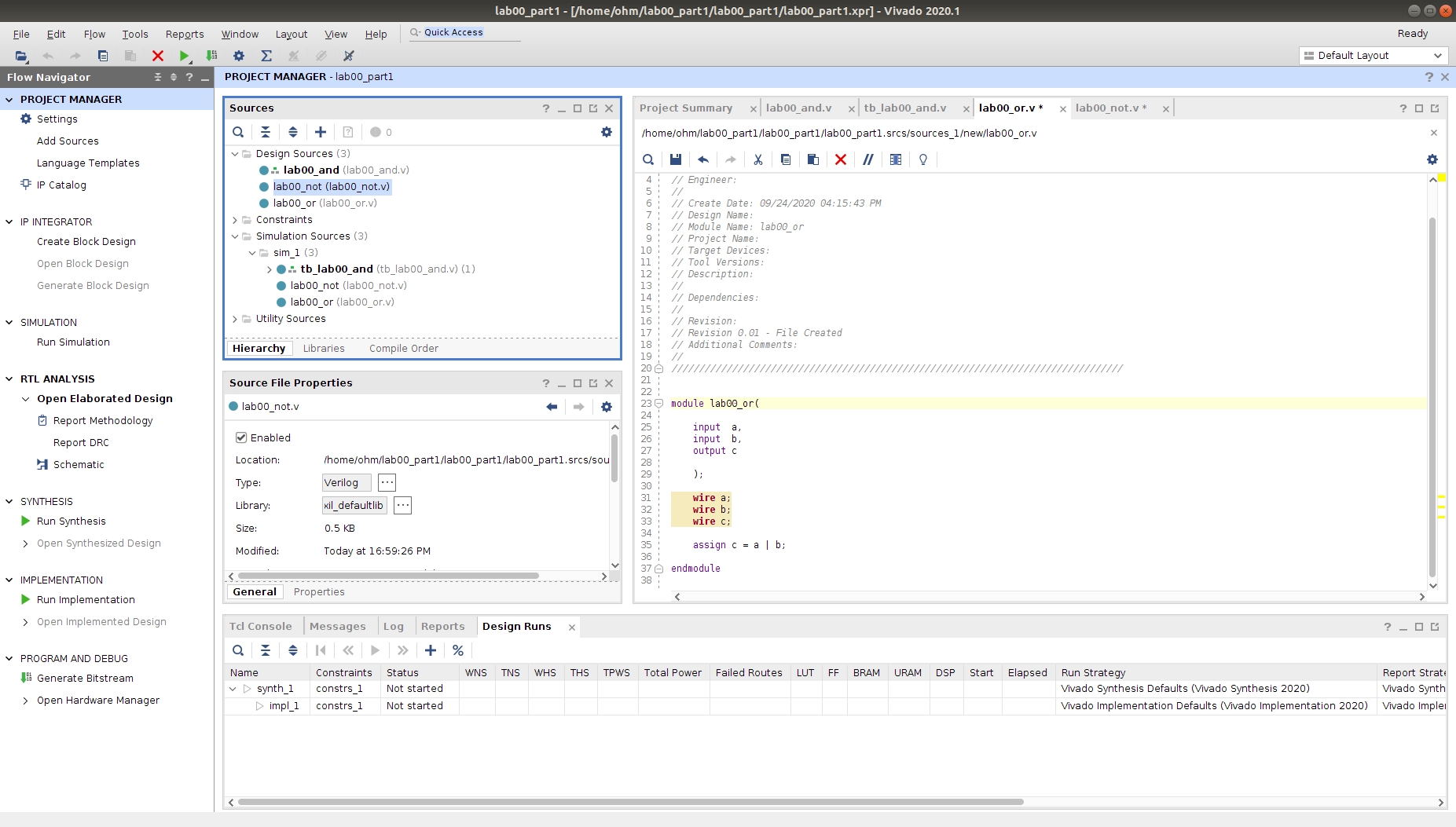The image size is (1456, 827).
Task: Click the Design Runs horizontal scrollbar
Action: click(x=629, y=802)
